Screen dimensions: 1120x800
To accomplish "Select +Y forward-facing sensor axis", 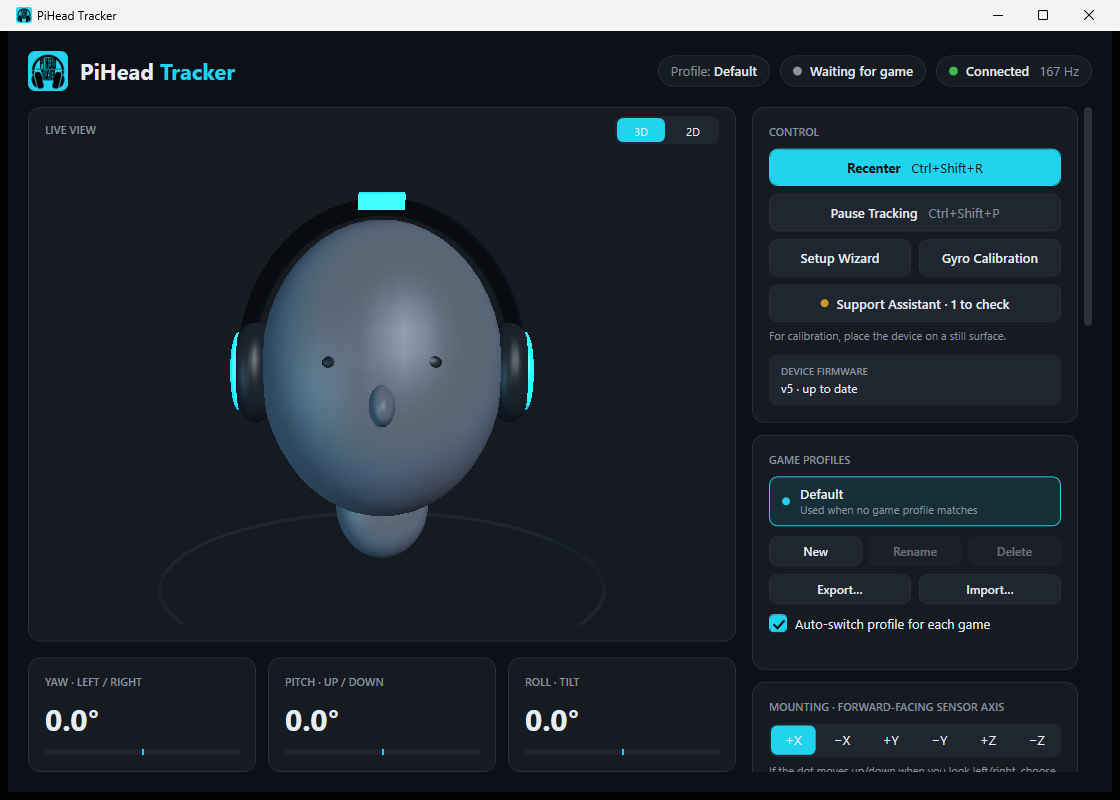I will 891,740.
